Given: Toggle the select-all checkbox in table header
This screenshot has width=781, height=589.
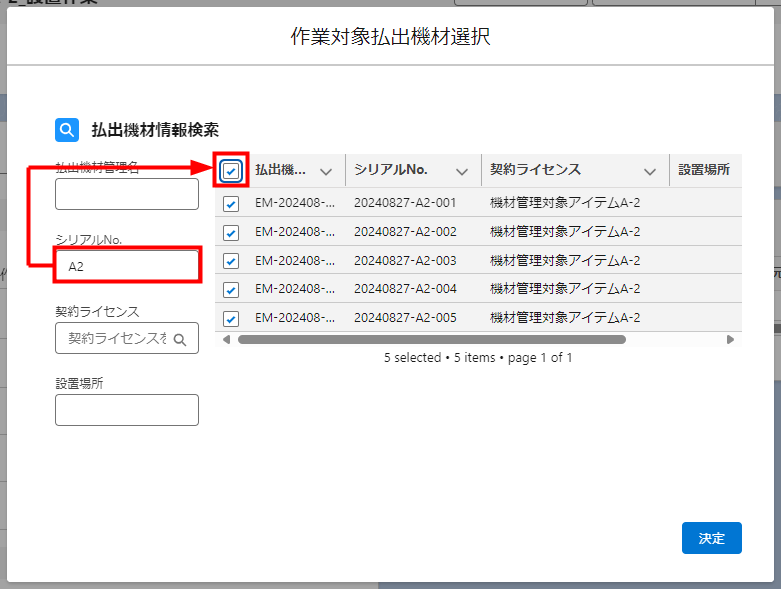Looking at the screenshot, I should pyautogui.click(x=231, y=171).
